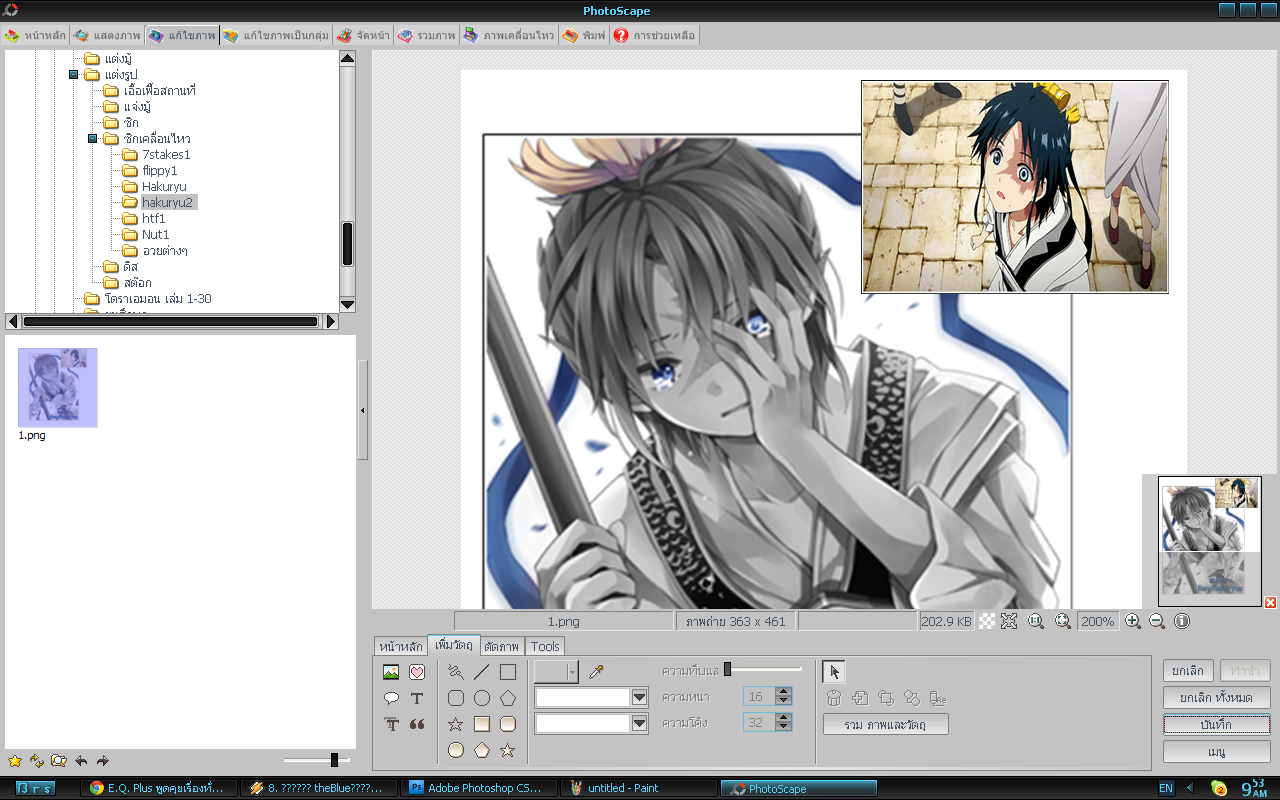Collapse the left file browser panel
This screenshot has height=800, width=1280.
tap(362, 410)
